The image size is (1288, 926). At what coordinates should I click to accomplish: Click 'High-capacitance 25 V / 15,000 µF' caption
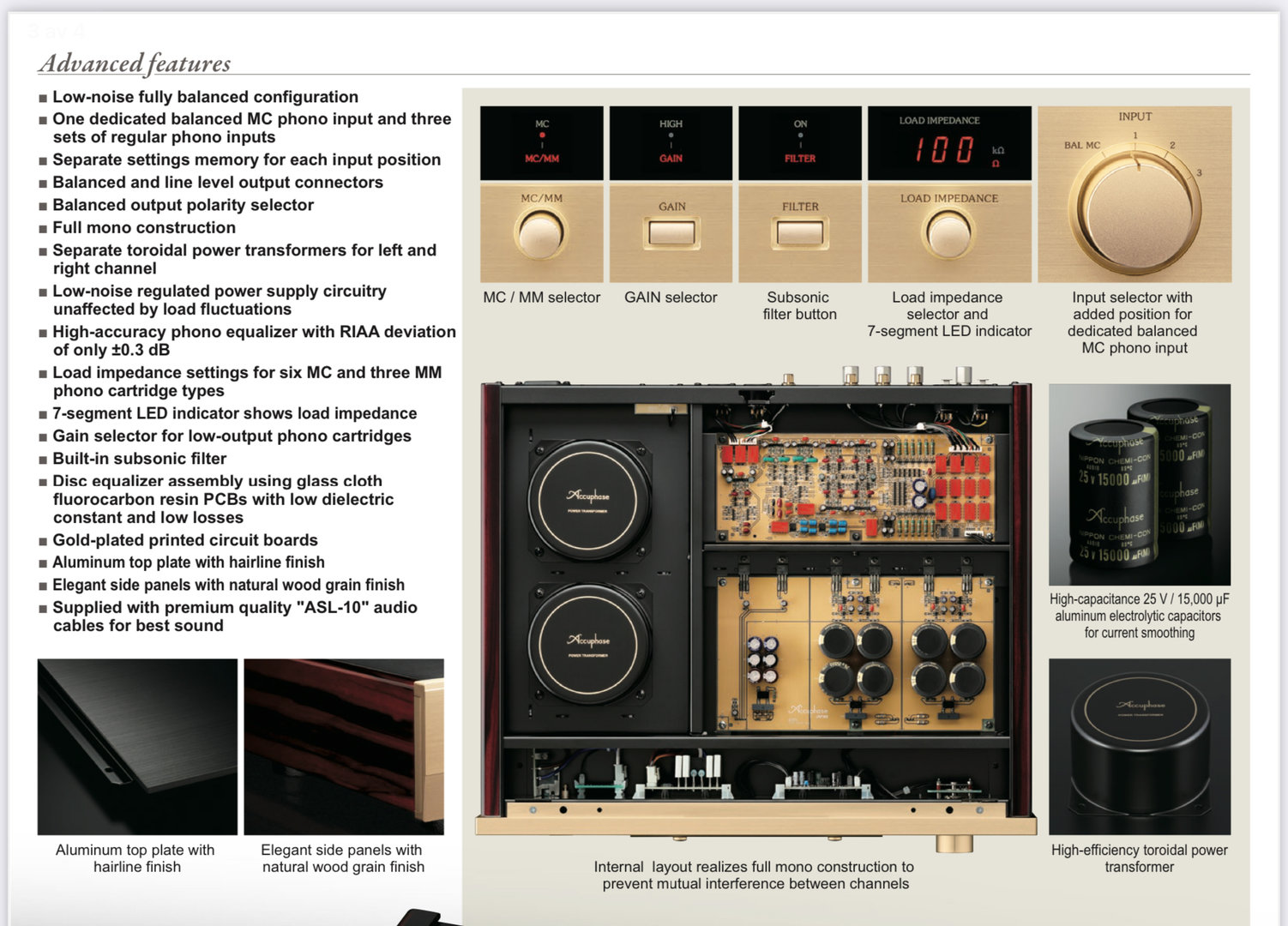(1140, 616)
